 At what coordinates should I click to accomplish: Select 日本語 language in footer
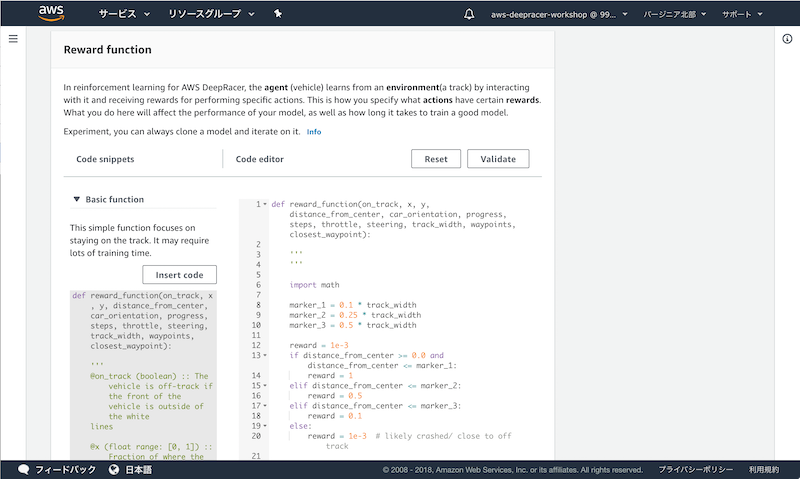click(139, 469)
